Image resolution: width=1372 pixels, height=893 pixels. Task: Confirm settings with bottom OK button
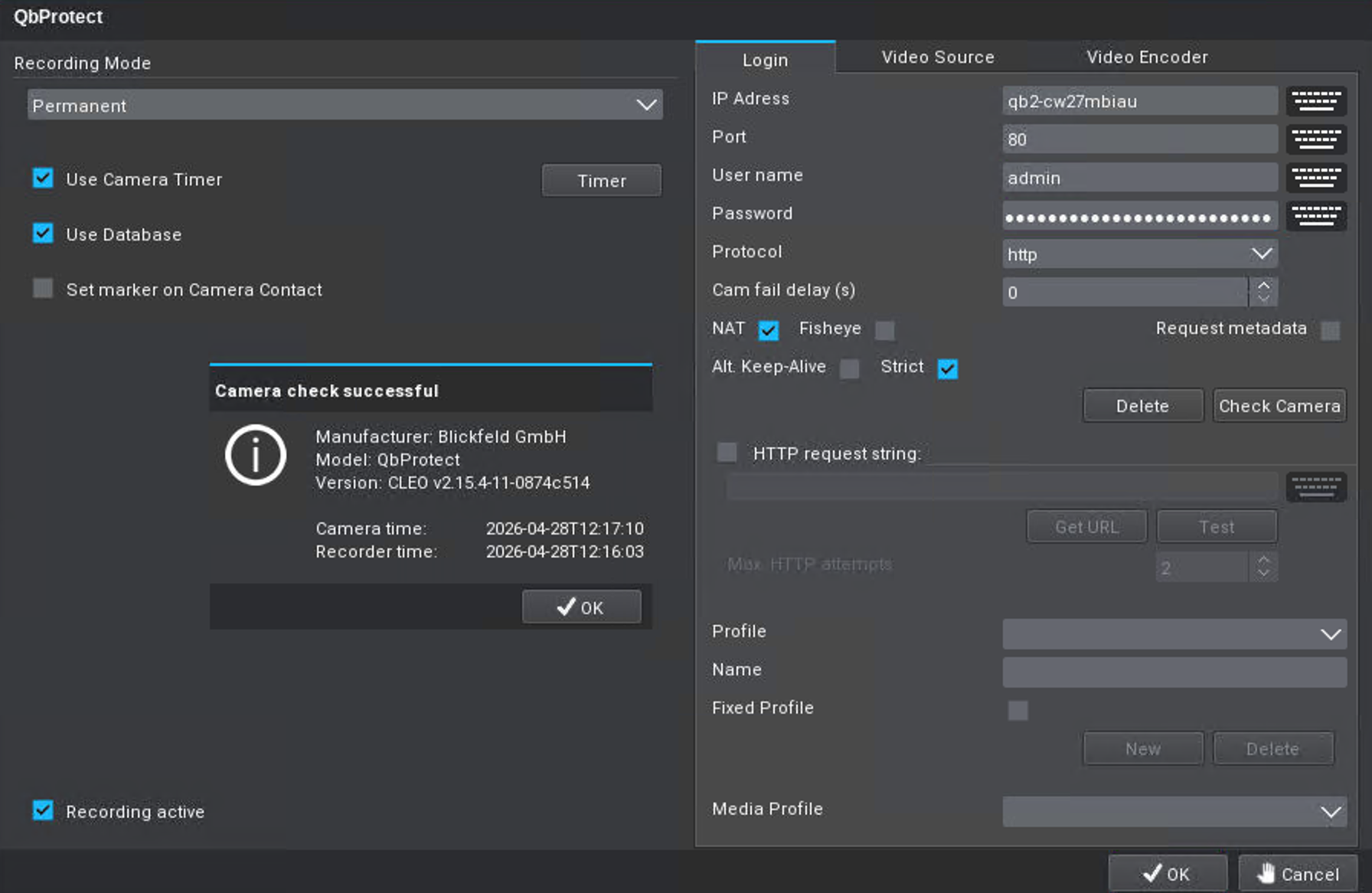1168,873
